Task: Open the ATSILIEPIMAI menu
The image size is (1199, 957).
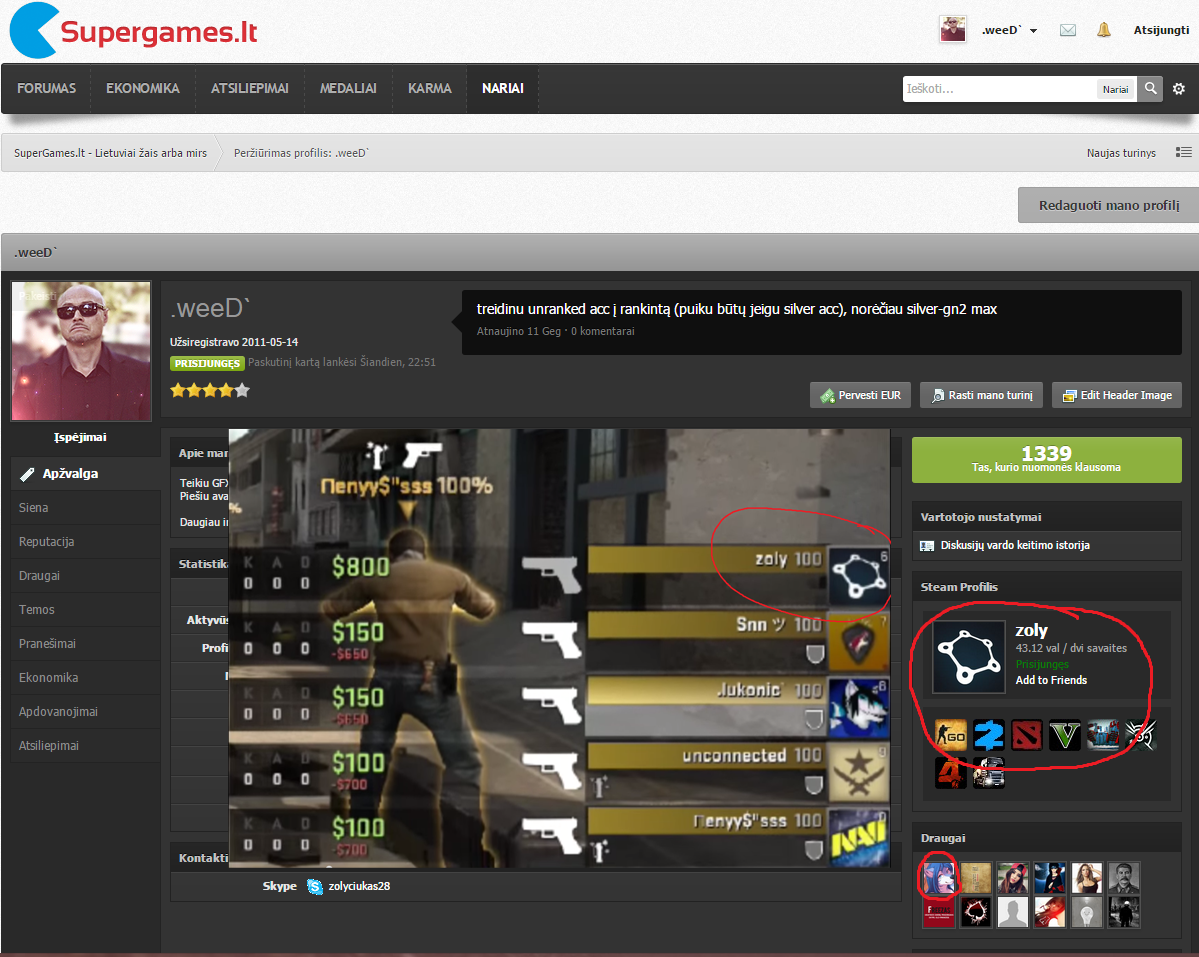Action: click(250, 89)
